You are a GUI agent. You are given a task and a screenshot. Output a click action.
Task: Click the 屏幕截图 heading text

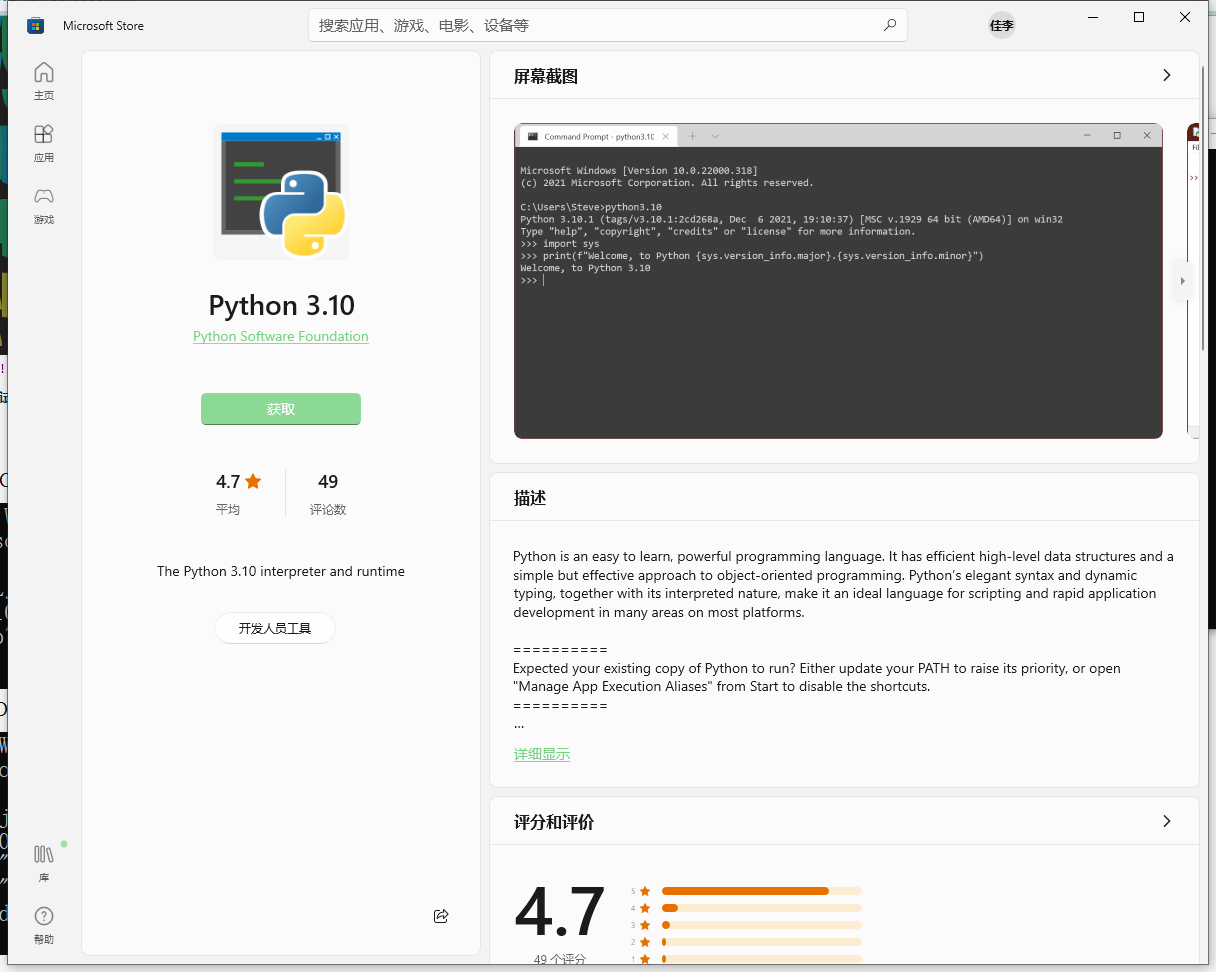click(546, 76)
